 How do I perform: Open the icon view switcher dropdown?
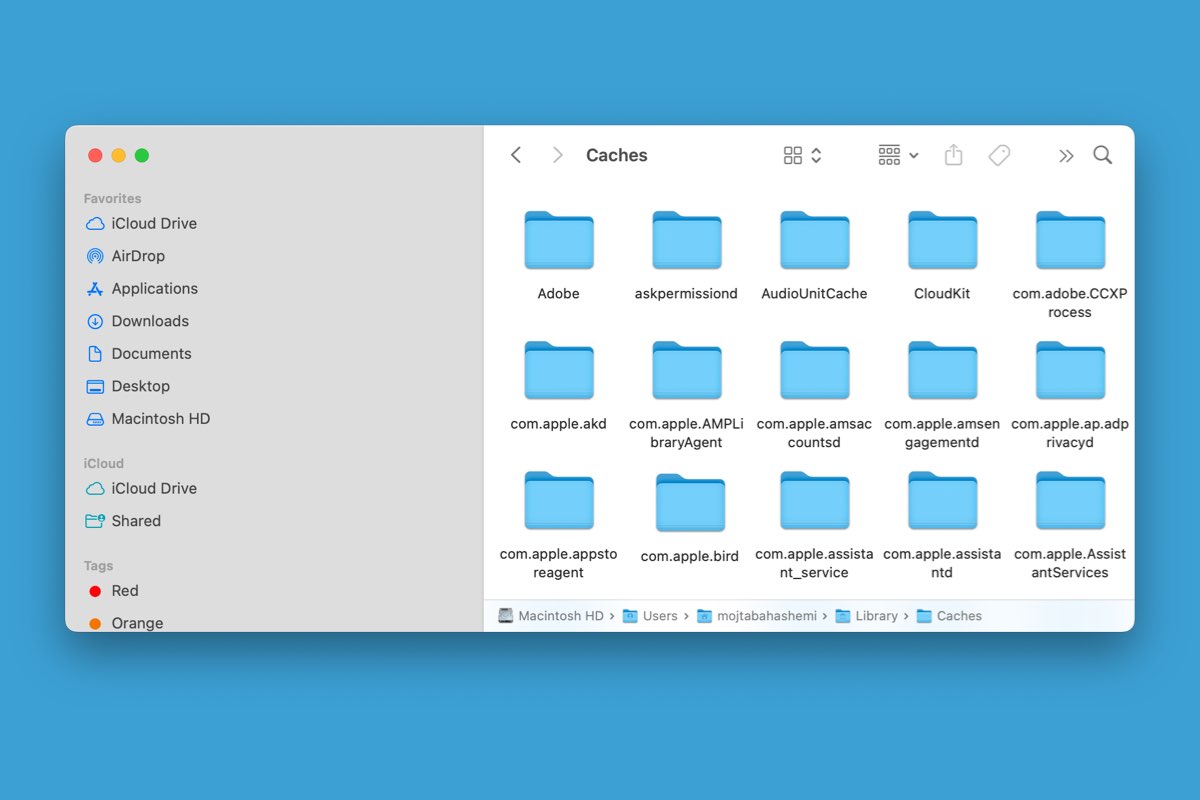(802, 155)
